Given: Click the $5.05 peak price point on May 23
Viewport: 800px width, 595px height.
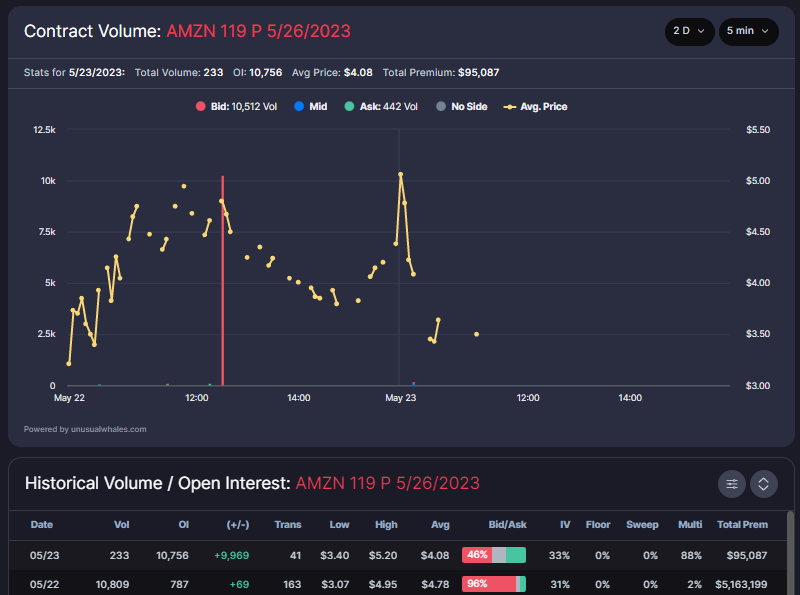Looking at the screenshot, I should click(401, 175).
